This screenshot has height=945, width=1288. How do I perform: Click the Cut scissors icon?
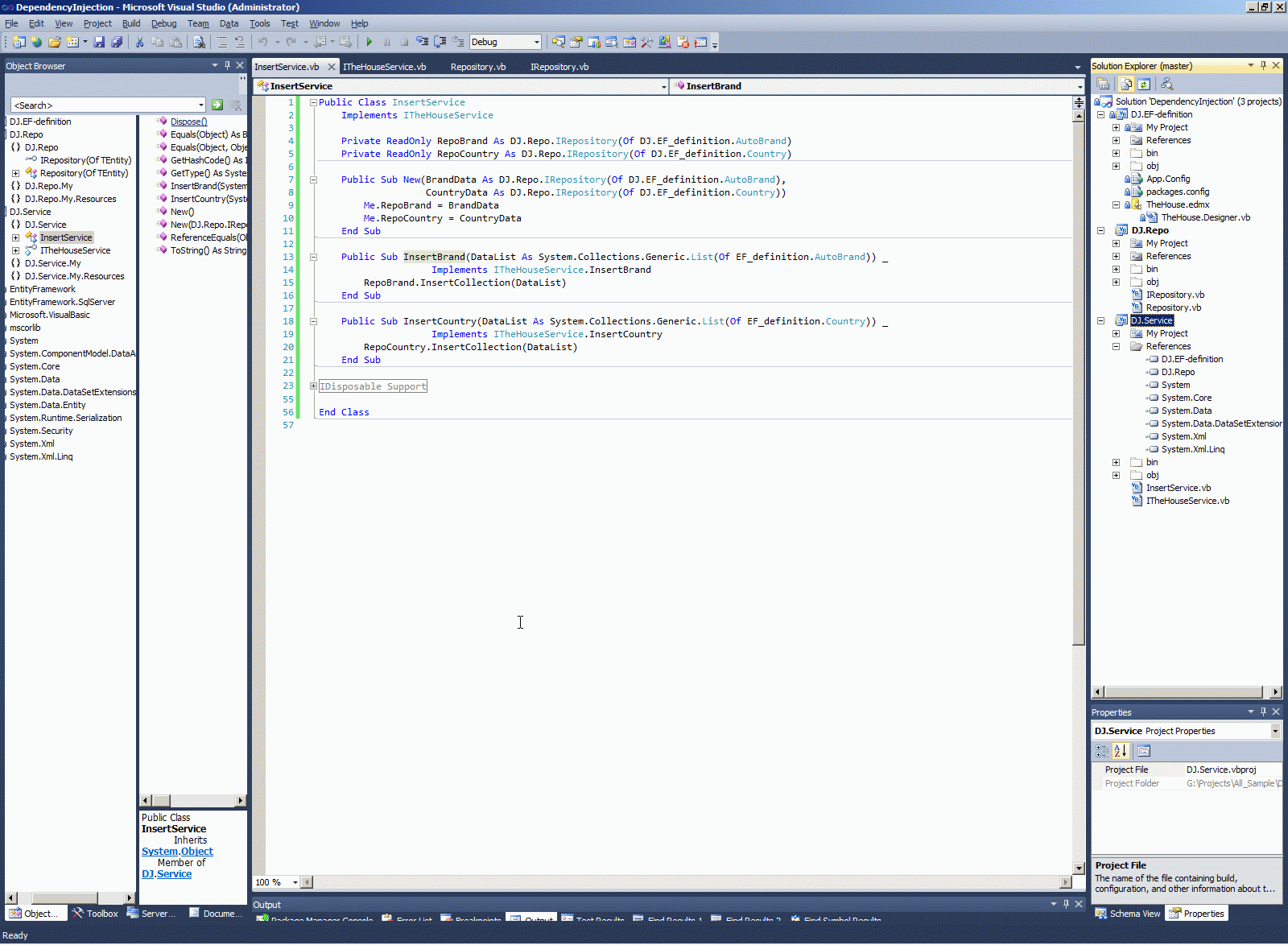[139, 42]
